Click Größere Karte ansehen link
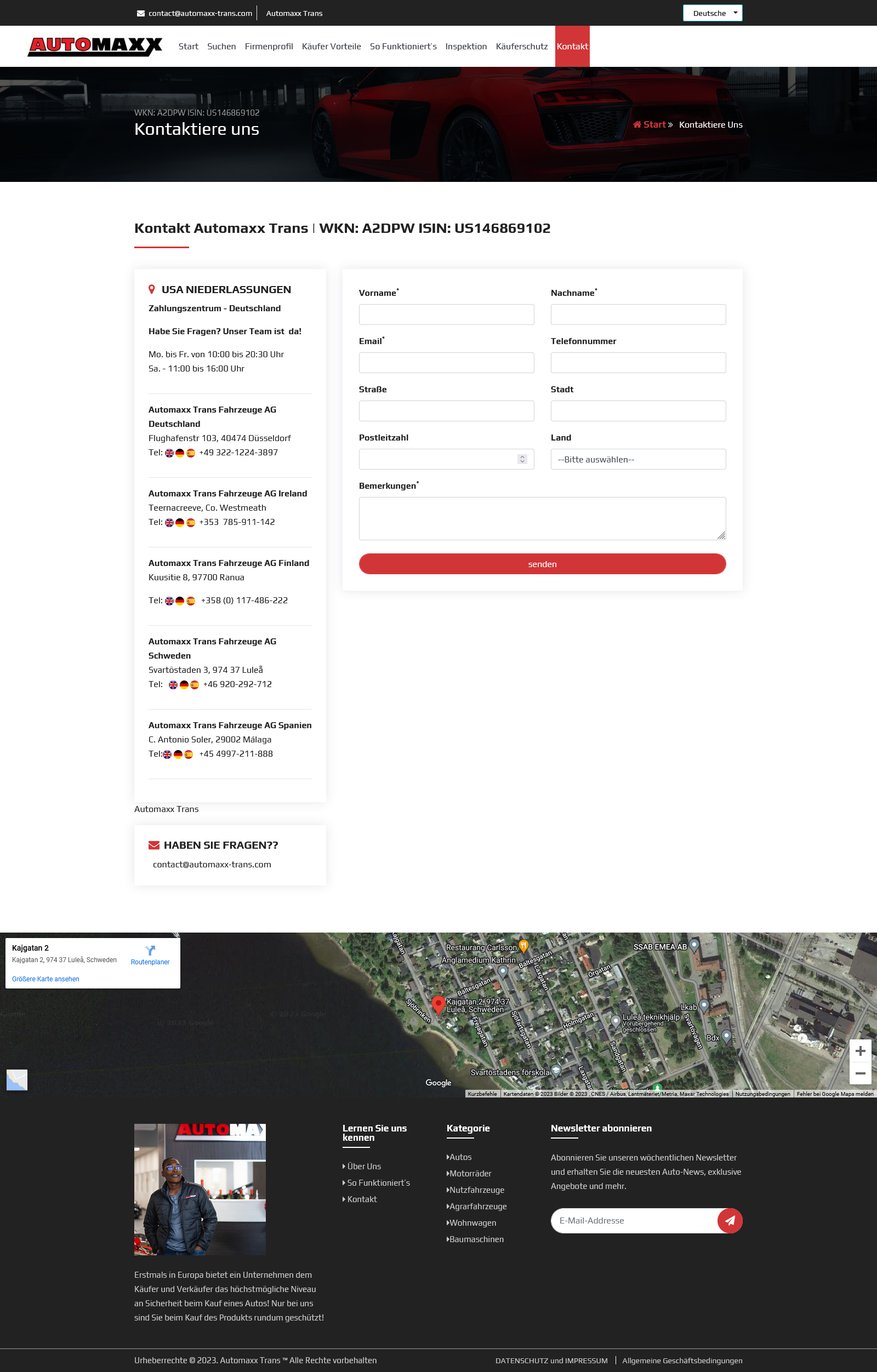Viewport: 877px width, 1372px height. 45,979
